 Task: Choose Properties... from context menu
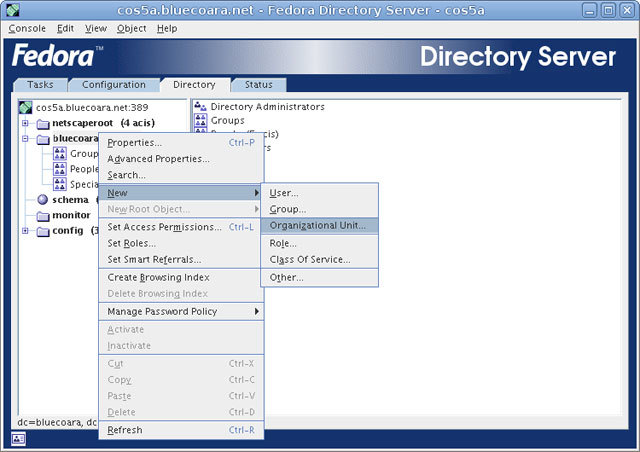pos(181,143)
